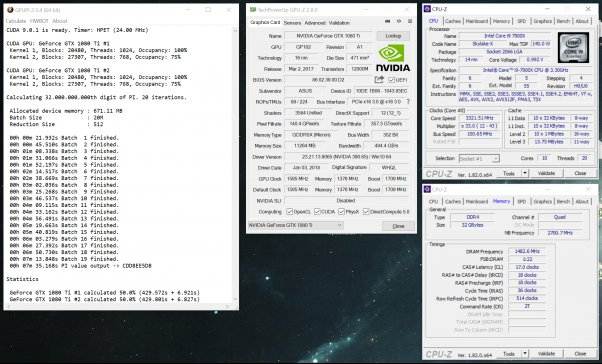Click the Core Speed value in CPU-Z
This screenshot has height=364, width=602.
479,118
